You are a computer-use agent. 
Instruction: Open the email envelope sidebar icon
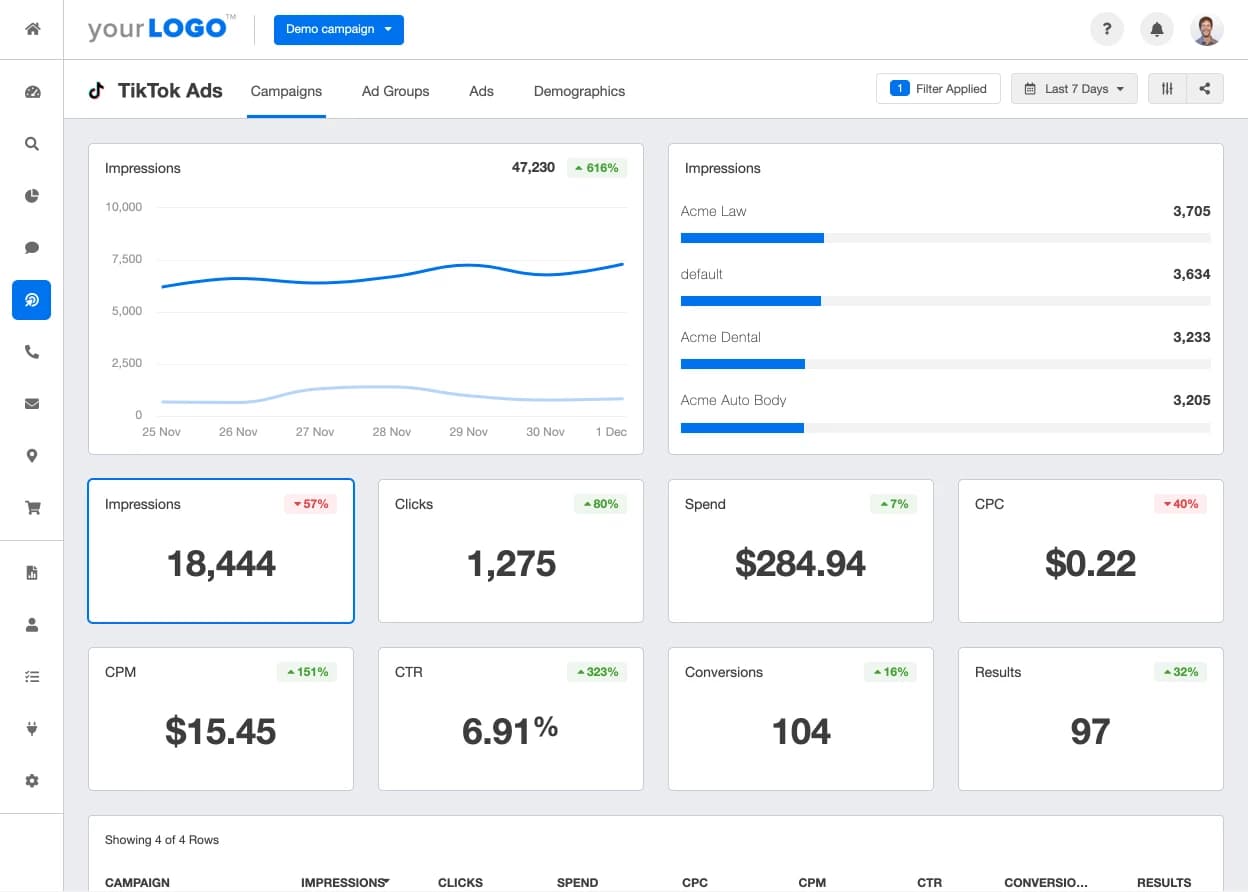(32, 404)
